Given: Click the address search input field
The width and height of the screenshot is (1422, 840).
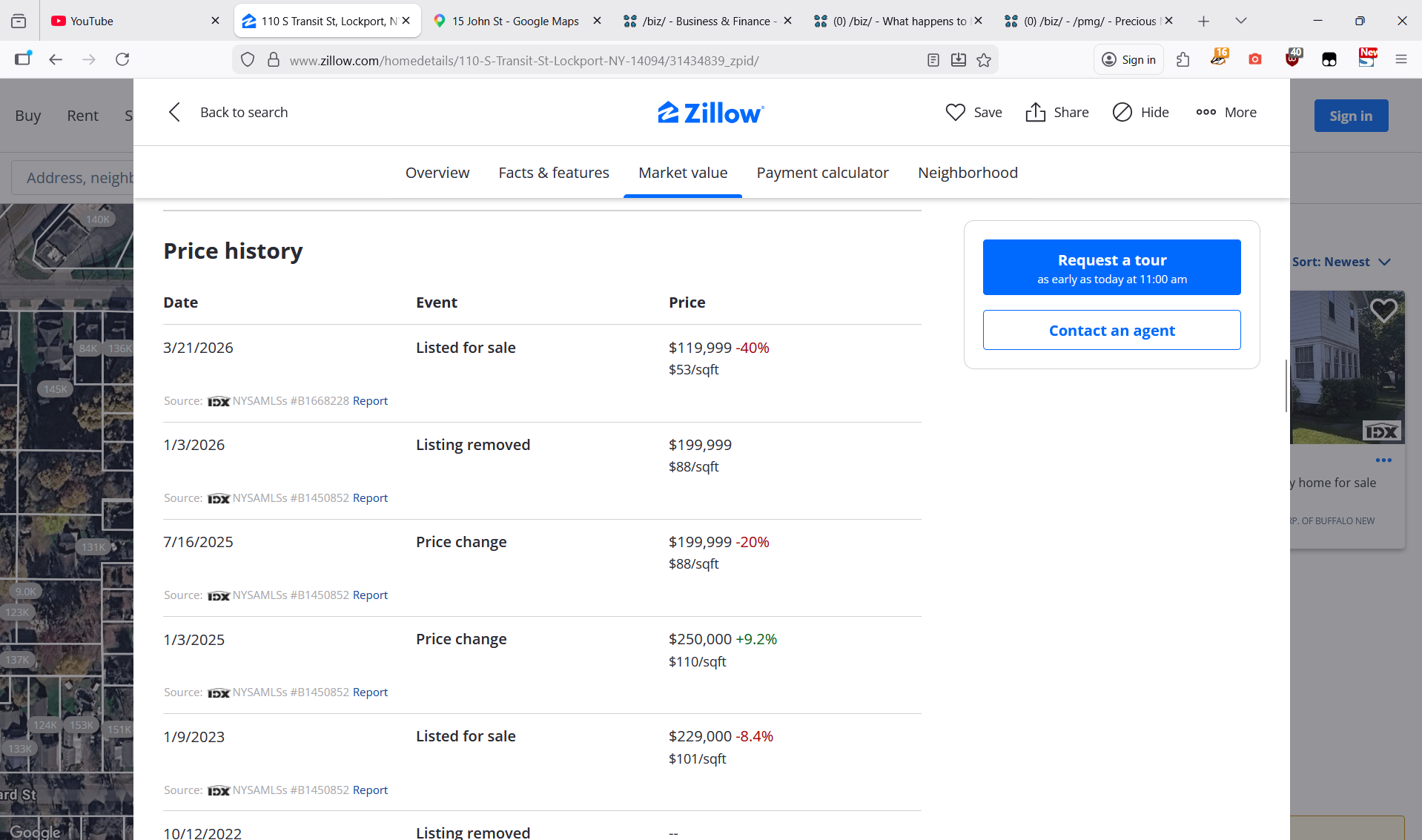Looking at the screenshot, I should tap(73, 178).
